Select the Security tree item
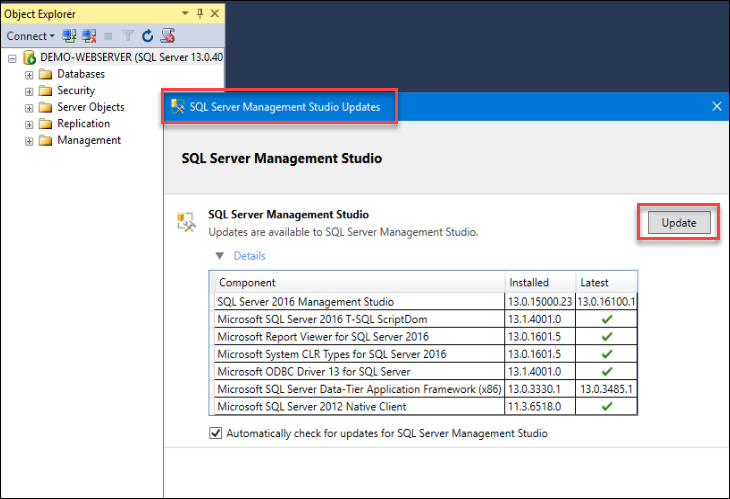This screenshot has width=730, height=499. pos(76,90)
